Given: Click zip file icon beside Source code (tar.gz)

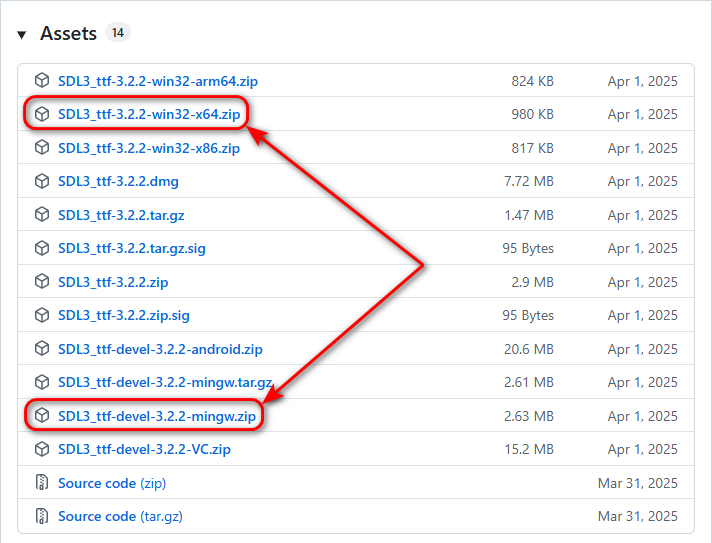Looking at the screenshot, I should coord(42,516).
